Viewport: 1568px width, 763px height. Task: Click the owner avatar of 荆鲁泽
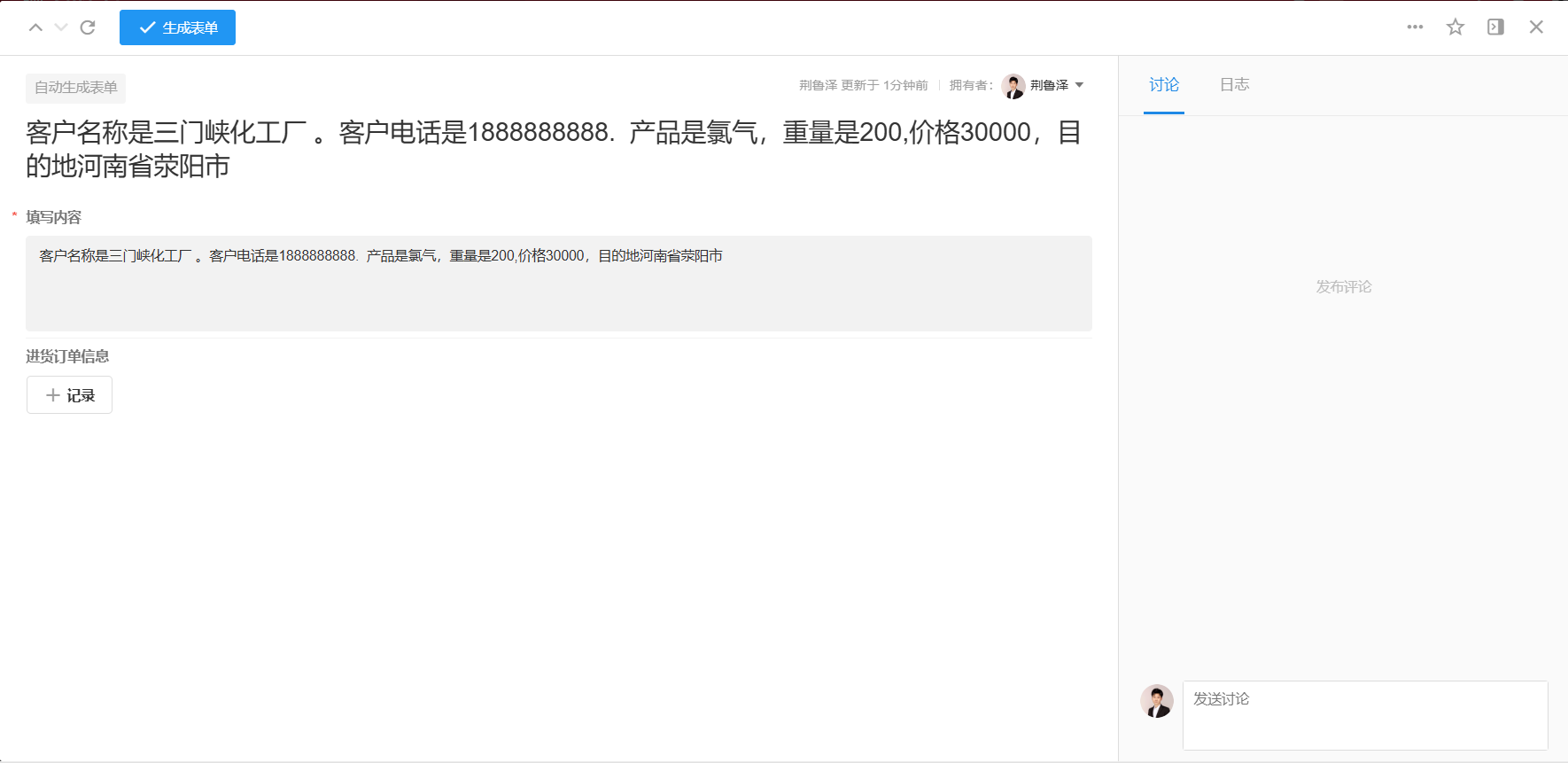click(1013, 86)
